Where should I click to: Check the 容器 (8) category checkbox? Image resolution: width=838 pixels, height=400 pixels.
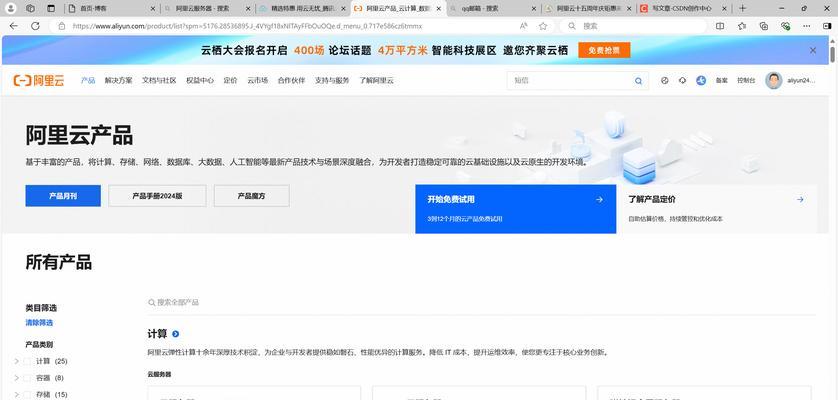click(x=27, y=378)
